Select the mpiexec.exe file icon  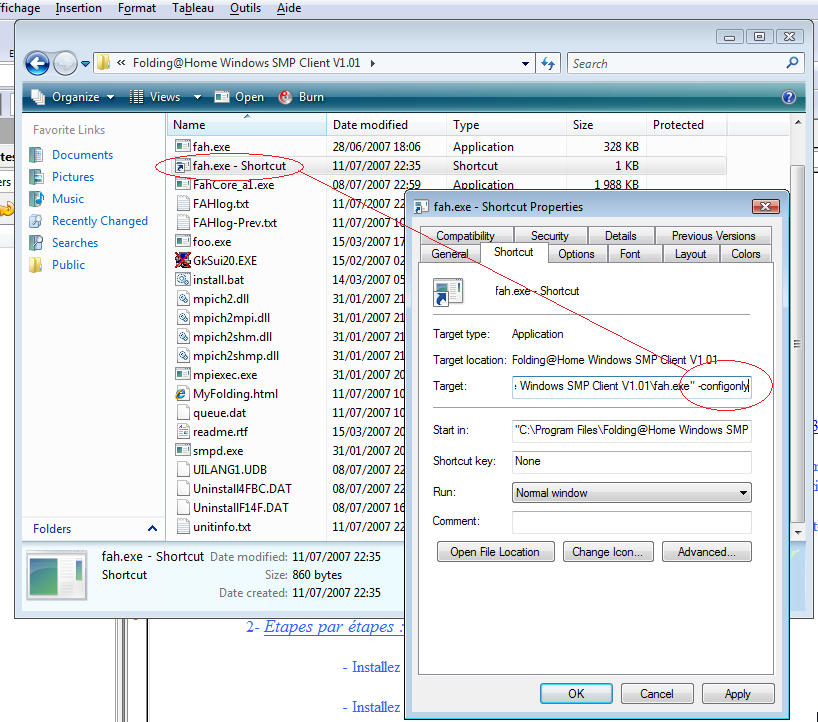point(183,375)
